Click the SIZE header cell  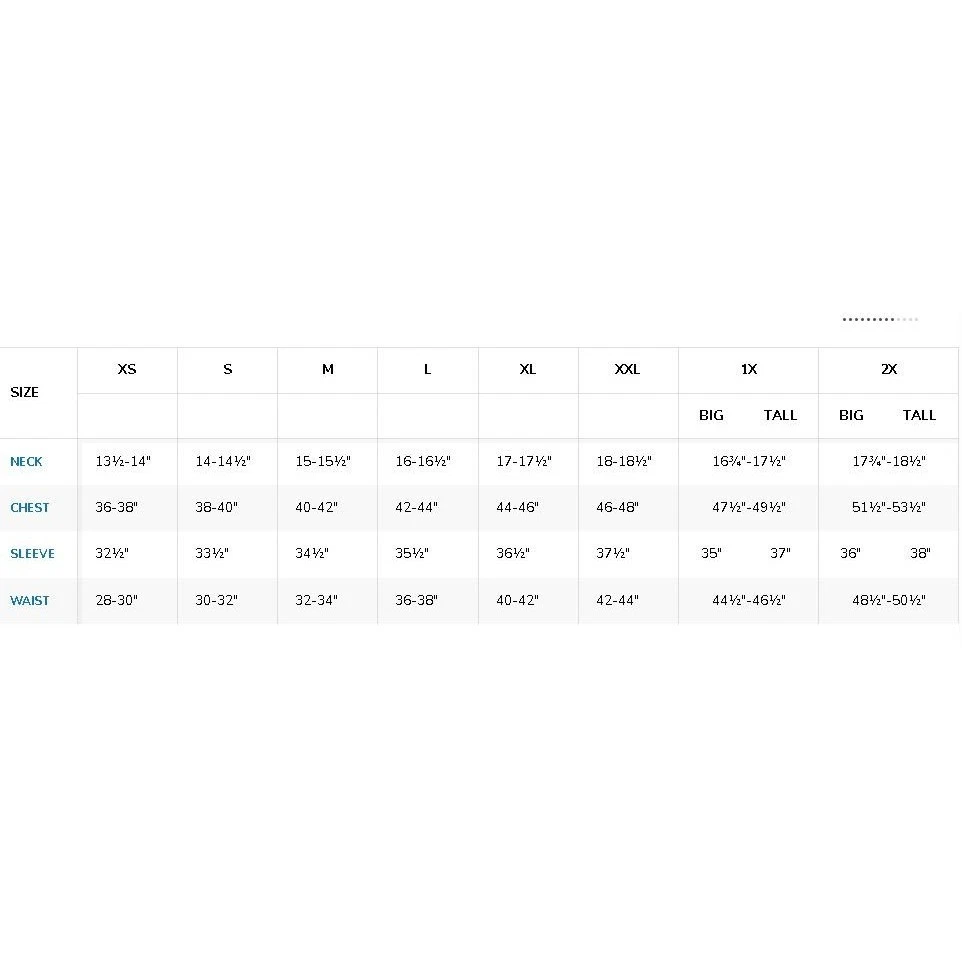click(x=25, y=393)
